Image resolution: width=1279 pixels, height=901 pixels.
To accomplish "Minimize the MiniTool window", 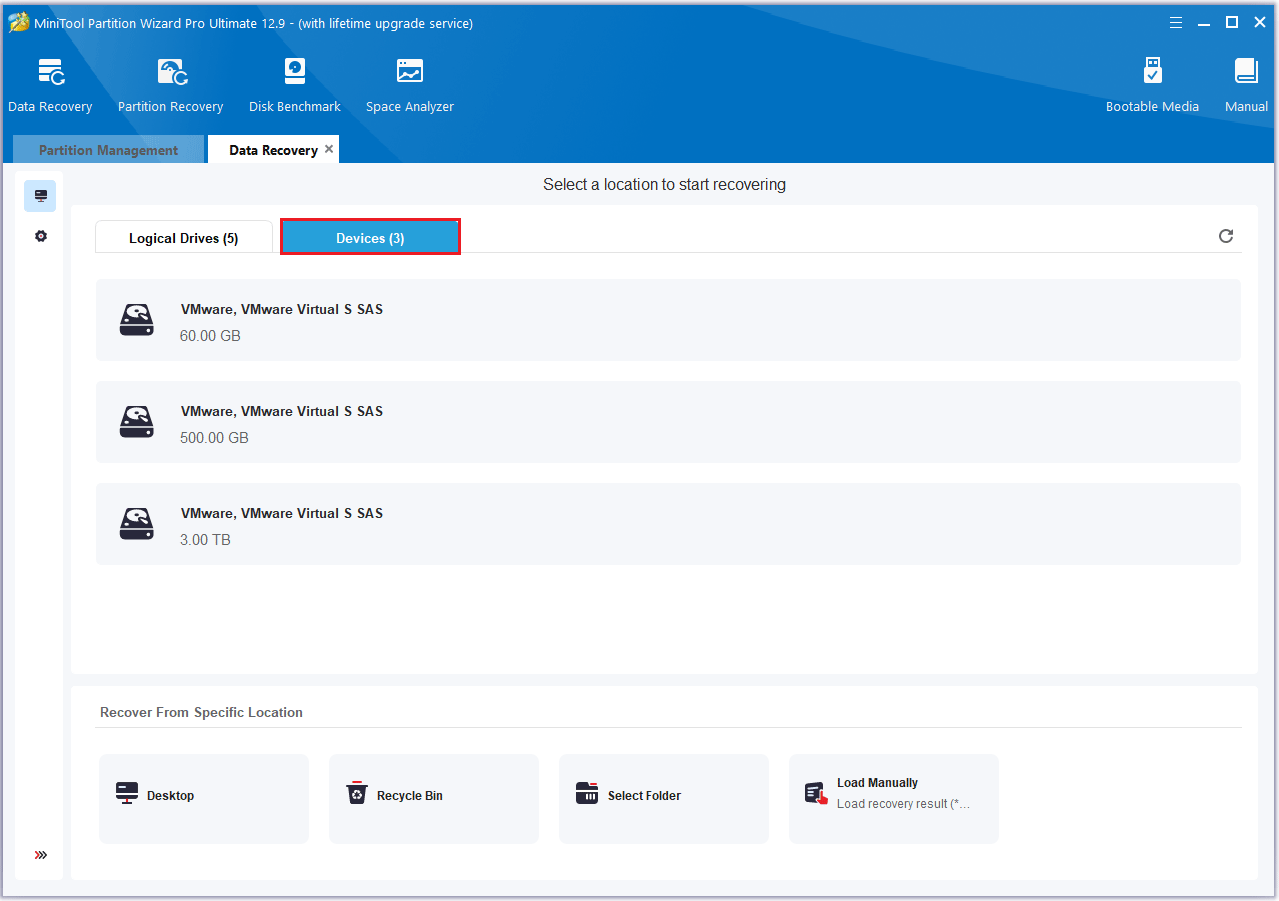I will pos(1205,22).
